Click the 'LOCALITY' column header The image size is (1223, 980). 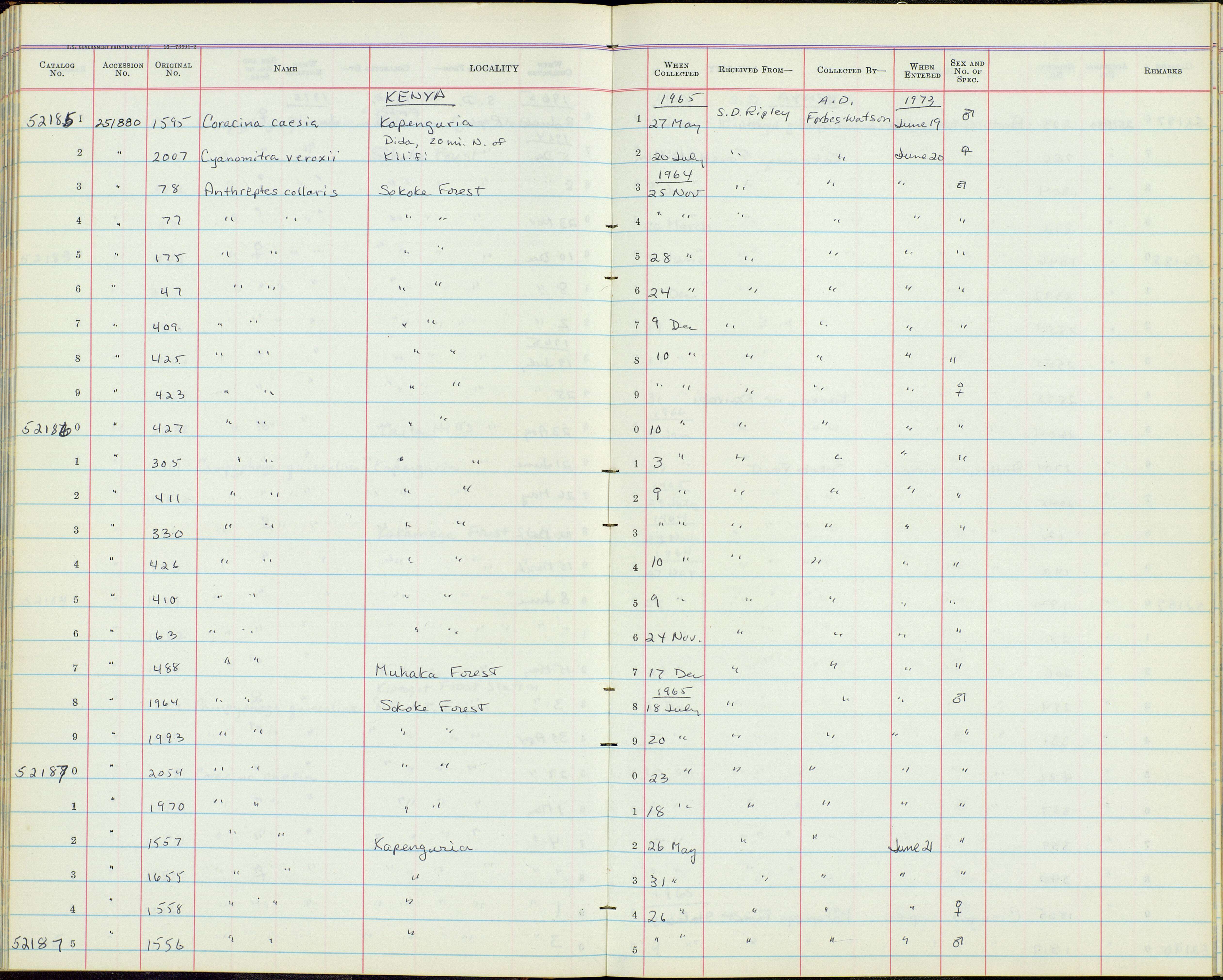(x=494, y=69)
